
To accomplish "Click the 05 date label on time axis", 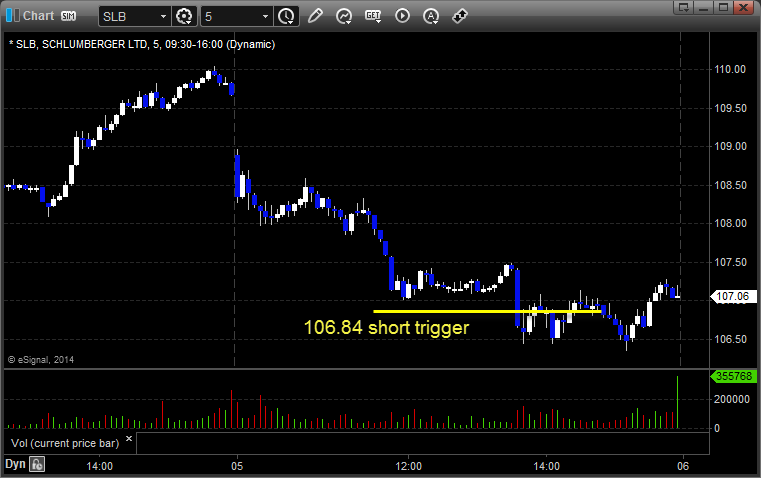I will pos(237,466).
